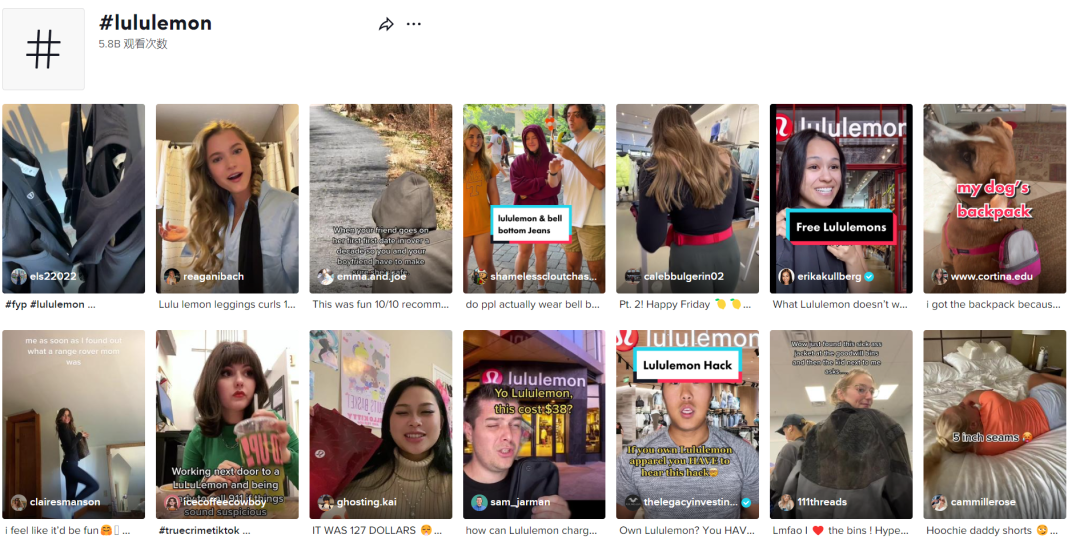Click the share arrow icon

click(x=386, y=24)
